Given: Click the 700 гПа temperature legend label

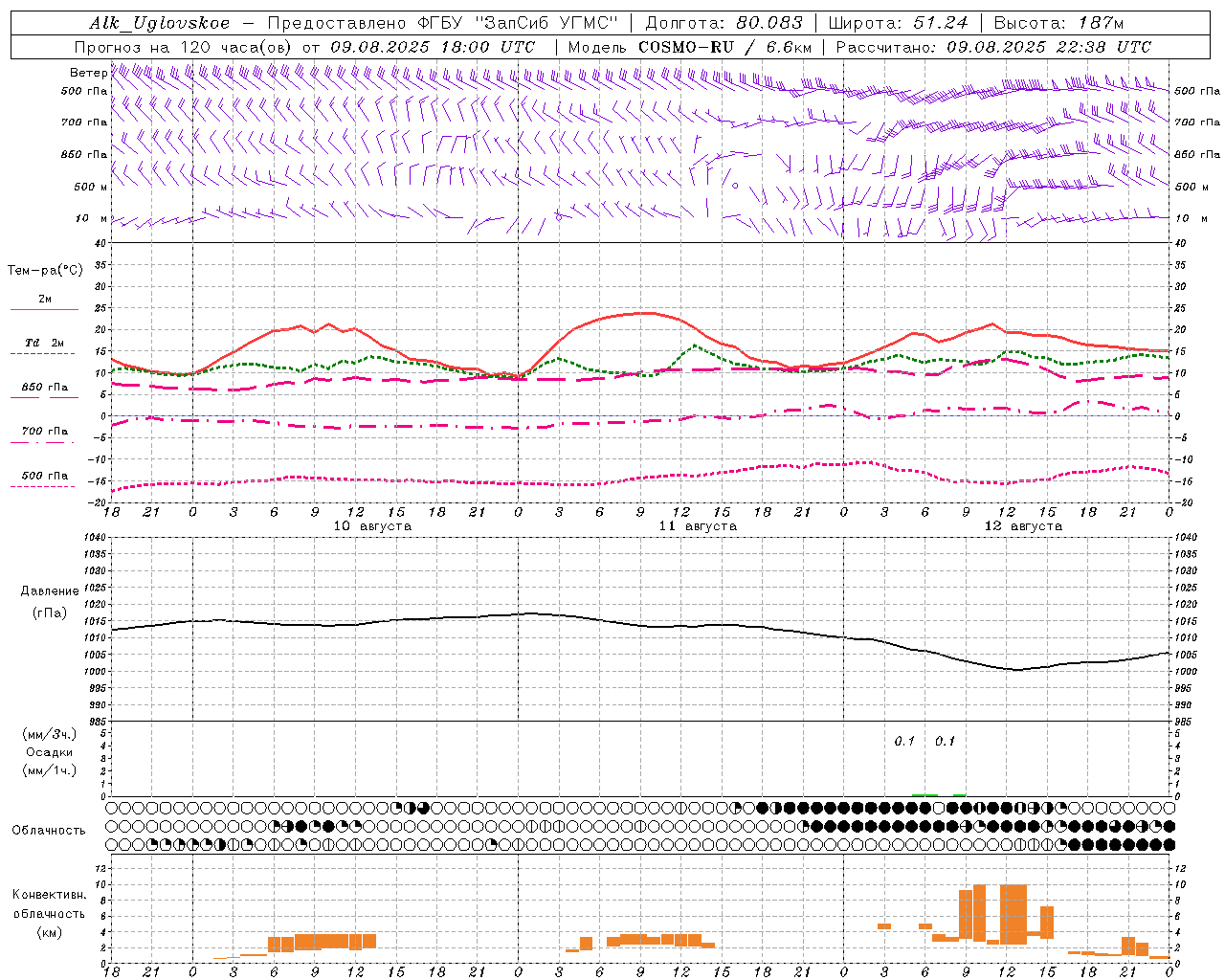Looking at the screenshot, I should pyautogui.click(x=45, y=432).
